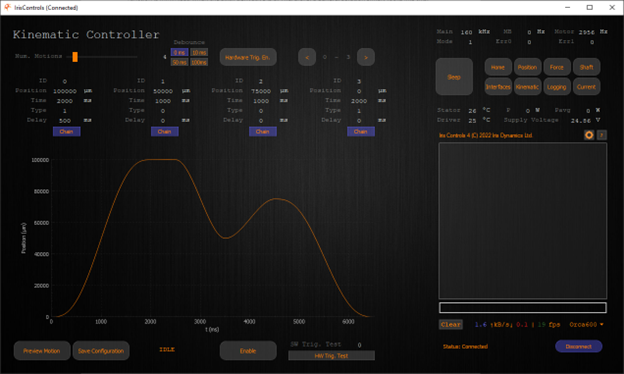The image size is (624, 374).
Task: Click the console log output area
Action: 523,221
